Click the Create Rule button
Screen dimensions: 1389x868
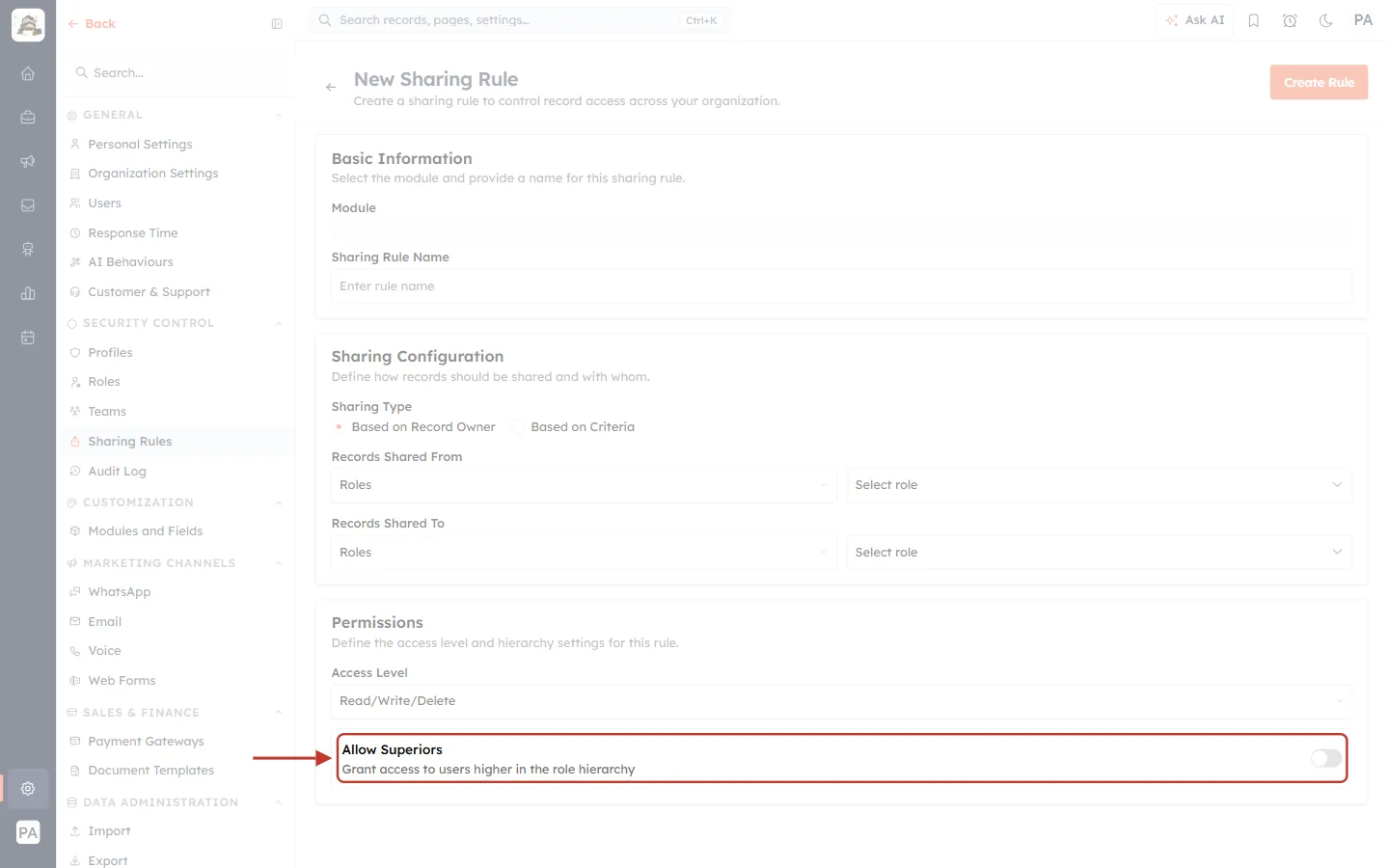click(1319, 83)
